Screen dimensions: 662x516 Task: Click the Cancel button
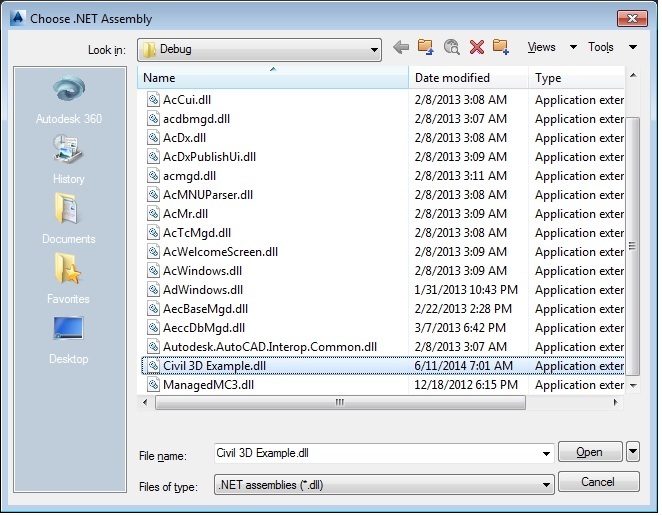(x=598, y=482)
